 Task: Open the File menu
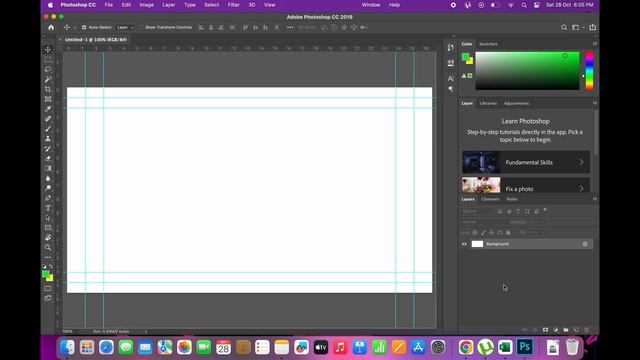109,5
